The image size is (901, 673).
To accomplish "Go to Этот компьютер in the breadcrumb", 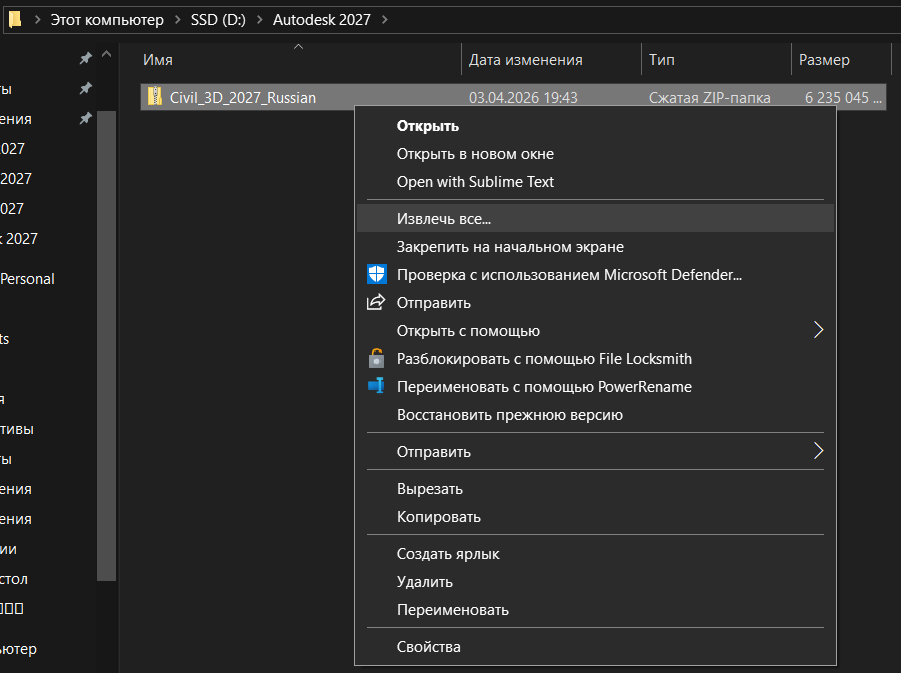I will click(x=107, y=20).
